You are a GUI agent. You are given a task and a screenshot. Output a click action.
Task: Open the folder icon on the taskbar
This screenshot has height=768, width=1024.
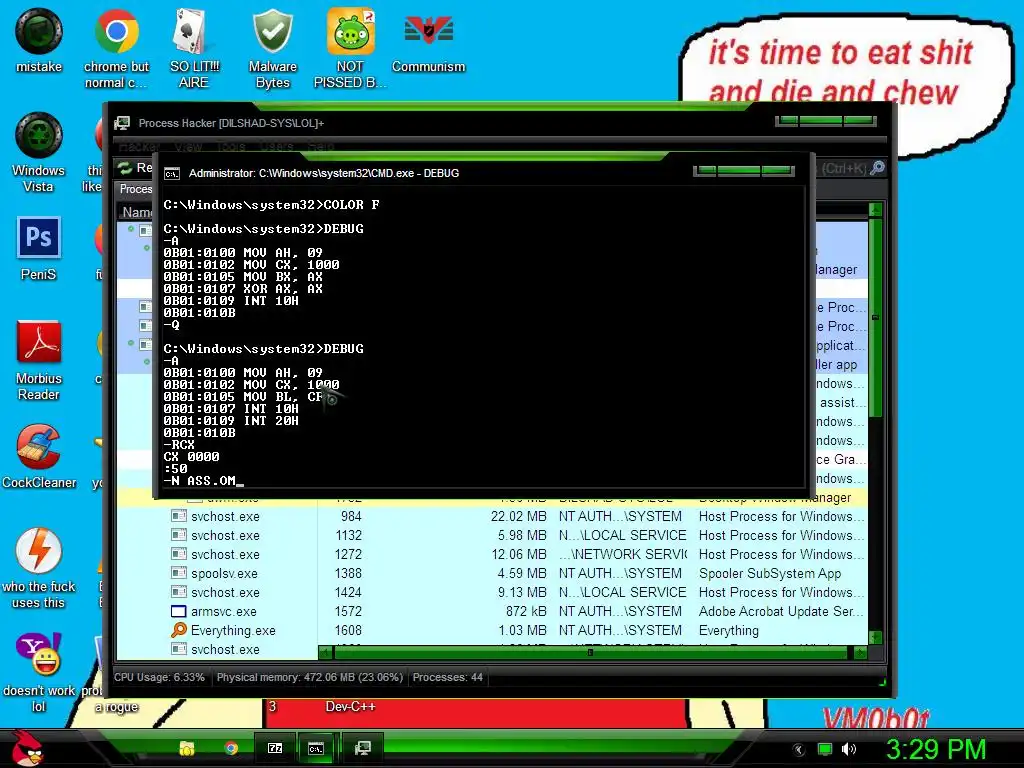click(x=187, y=748)
